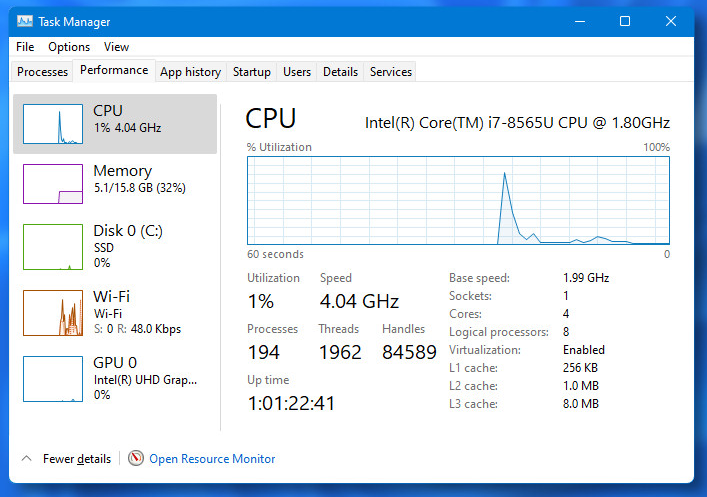Click the Wi-Fi S: 0 R: 48.0 Kbps text
The image size is (707, 497).
(x=137, y=329)
